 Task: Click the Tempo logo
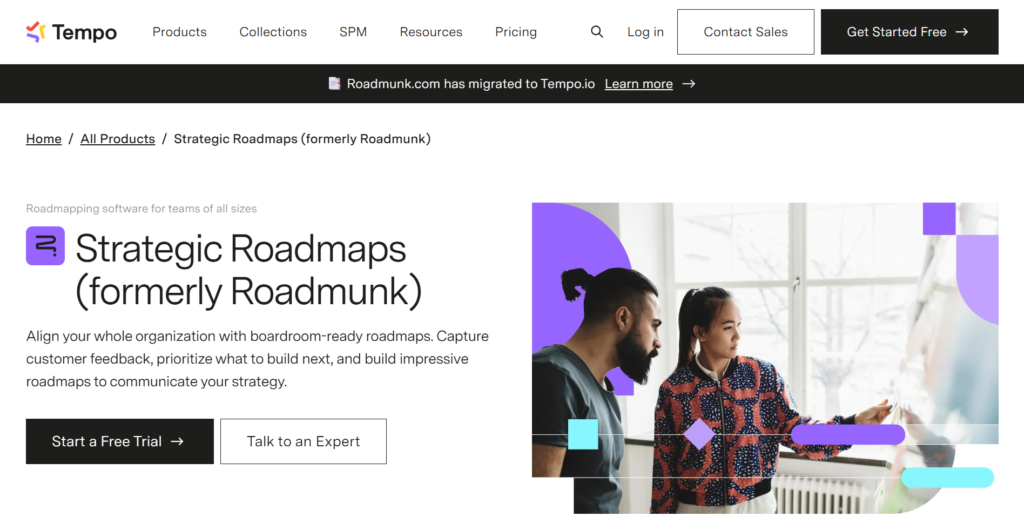tap(71, 32)
